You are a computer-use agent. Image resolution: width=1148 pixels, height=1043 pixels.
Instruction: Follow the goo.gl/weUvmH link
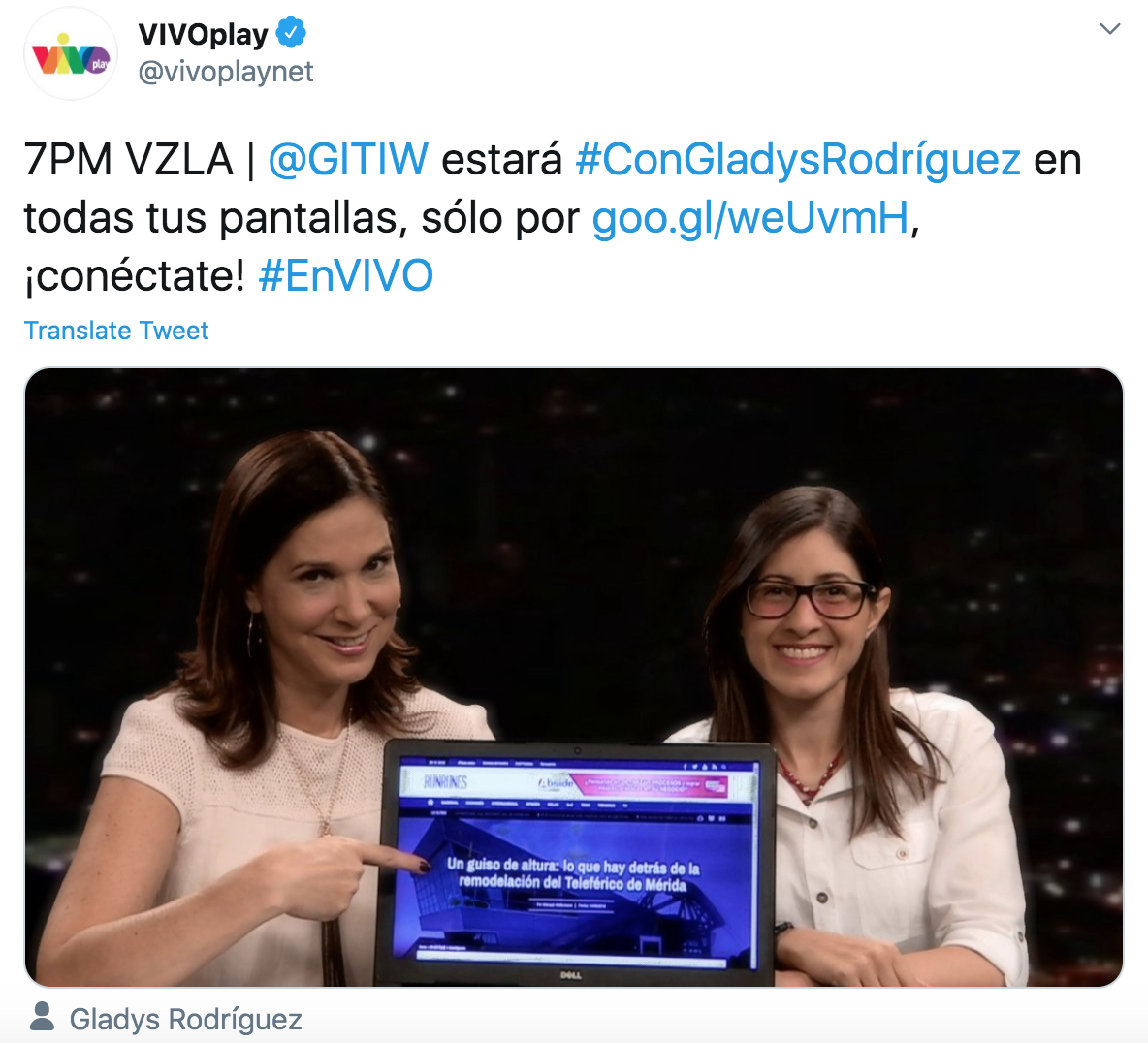point(750,218)
